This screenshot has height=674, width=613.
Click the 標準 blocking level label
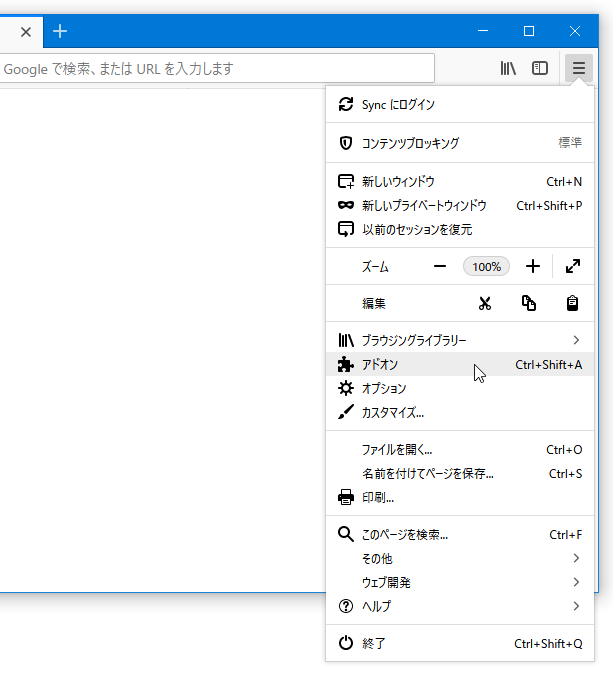pyautogui.click(x=570, y=142)
